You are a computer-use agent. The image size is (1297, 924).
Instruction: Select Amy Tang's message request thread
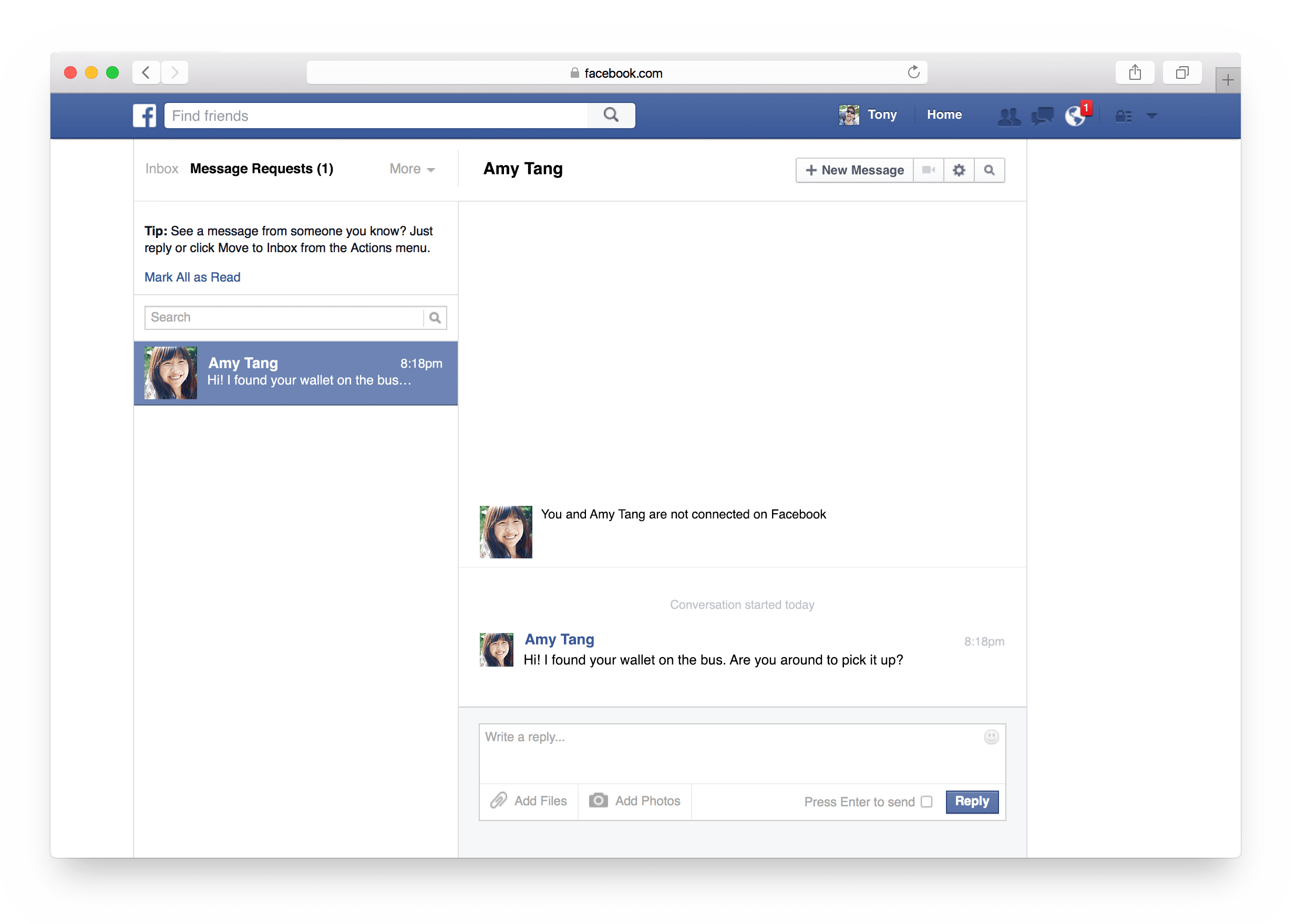[296, 372]
